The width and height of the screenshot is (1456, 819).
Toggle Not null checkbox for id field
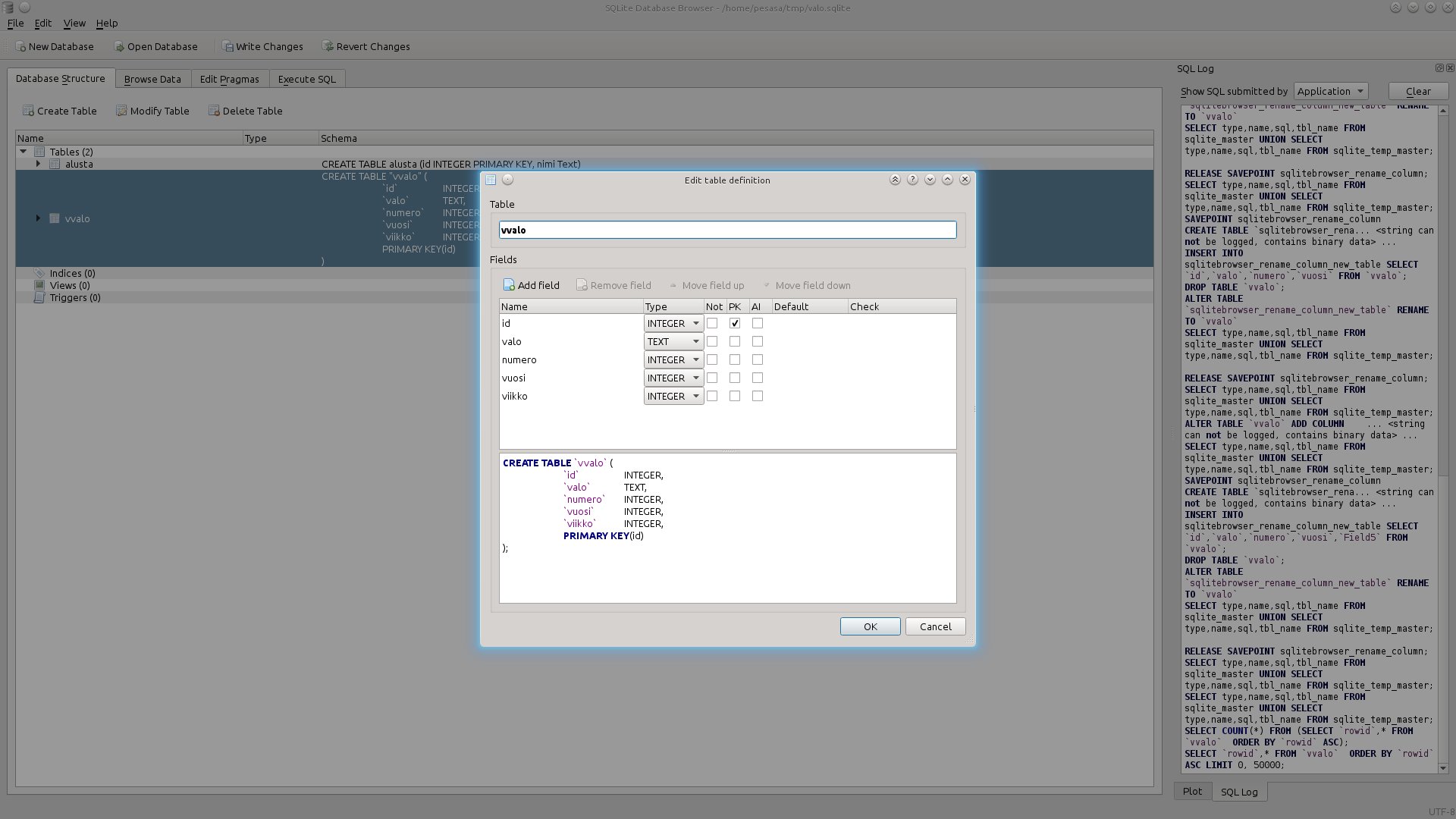712,323
